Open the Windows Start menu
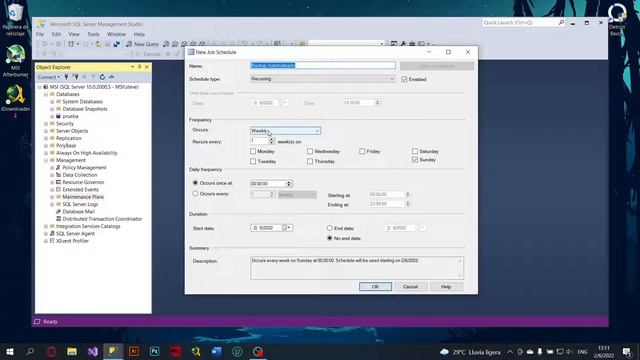Viewport: 640px width, 360px height. pyautogui.click(x=9, y=351)
